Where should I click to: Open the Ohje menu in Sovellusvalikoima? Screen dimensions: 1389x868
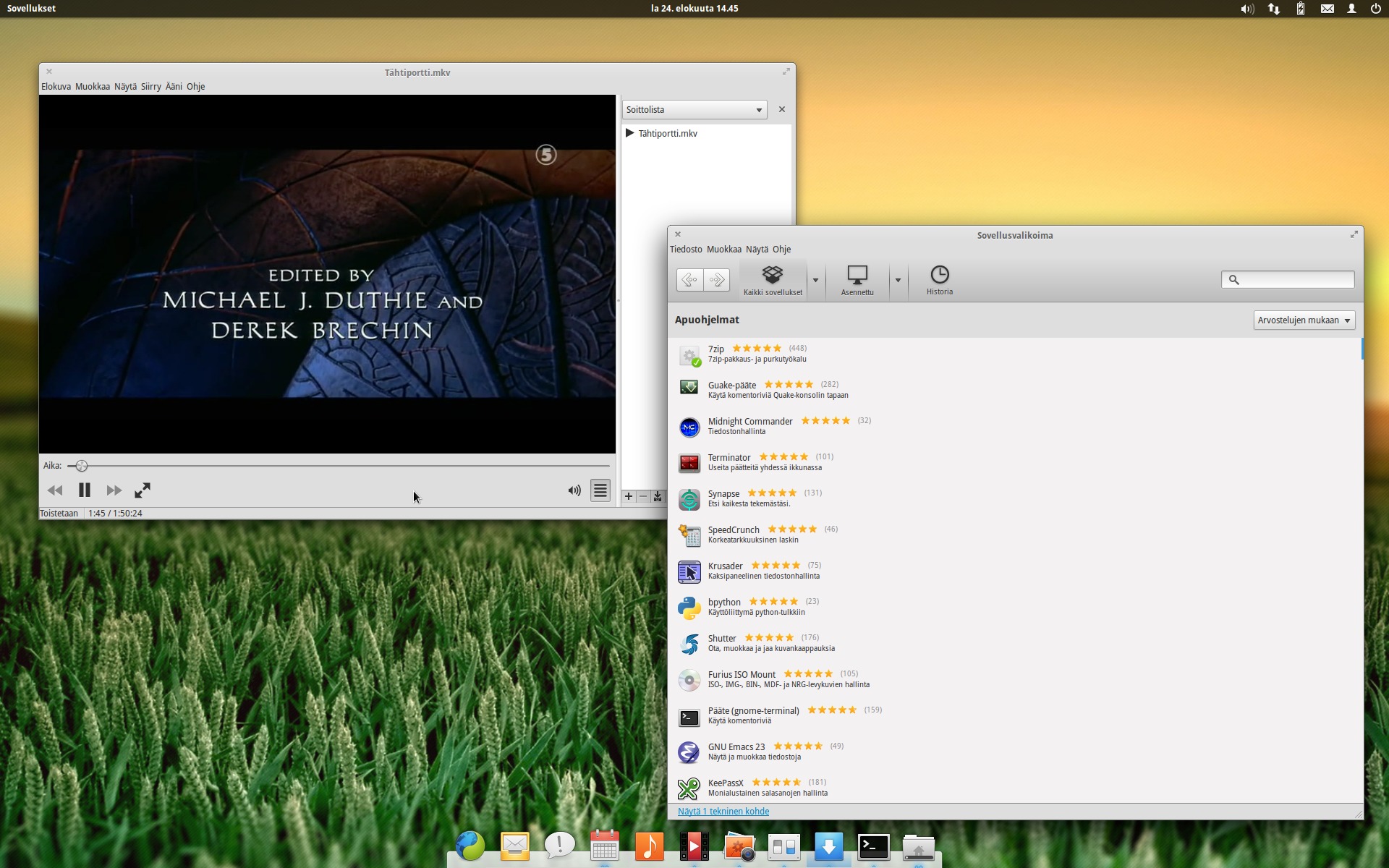[781, 249]
